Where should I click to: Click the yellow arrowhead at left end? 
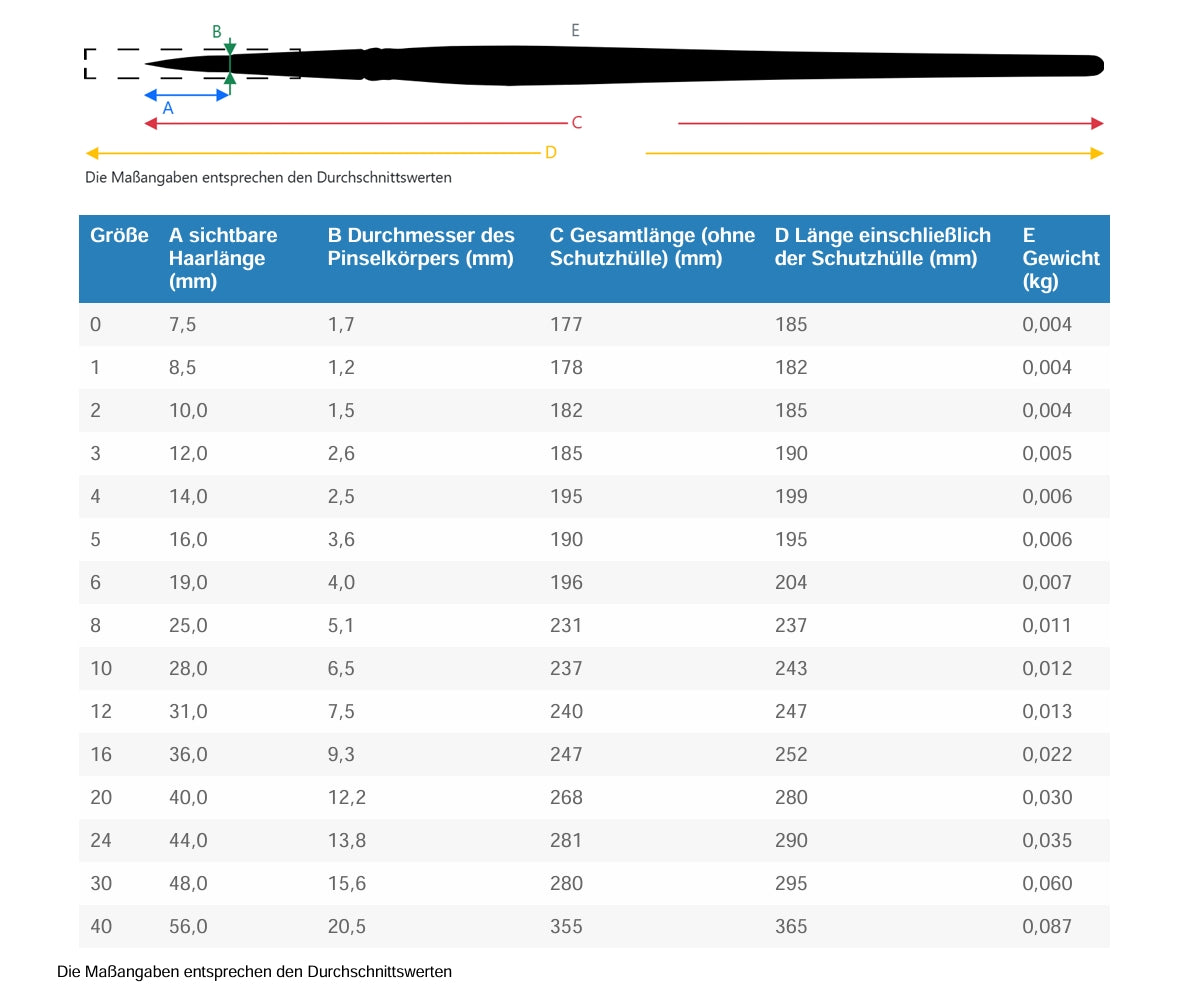(x=92, y=153)
